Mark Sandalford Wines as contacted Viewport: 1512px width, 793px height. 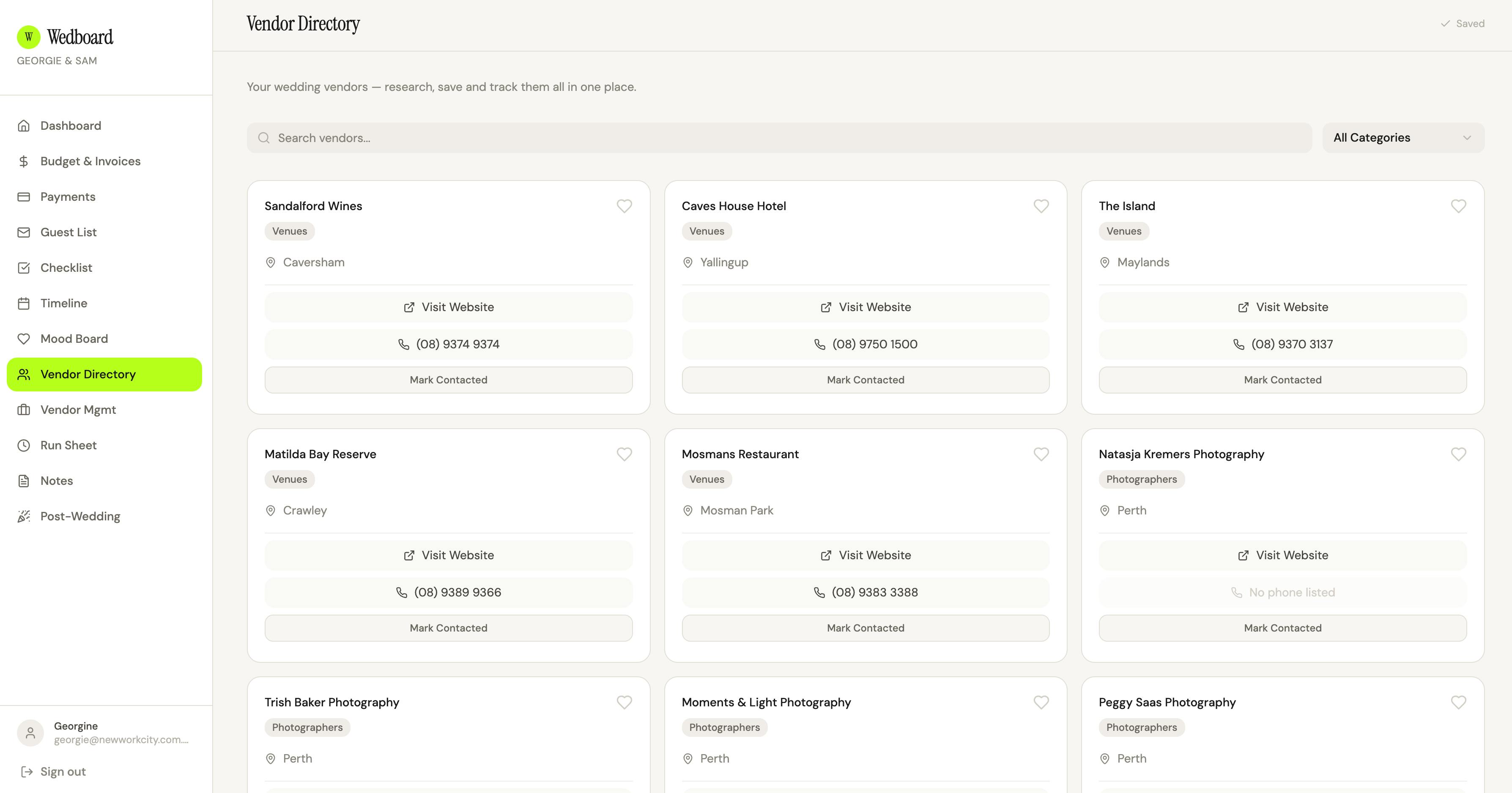pyautogui.click(x=449, y=380)
